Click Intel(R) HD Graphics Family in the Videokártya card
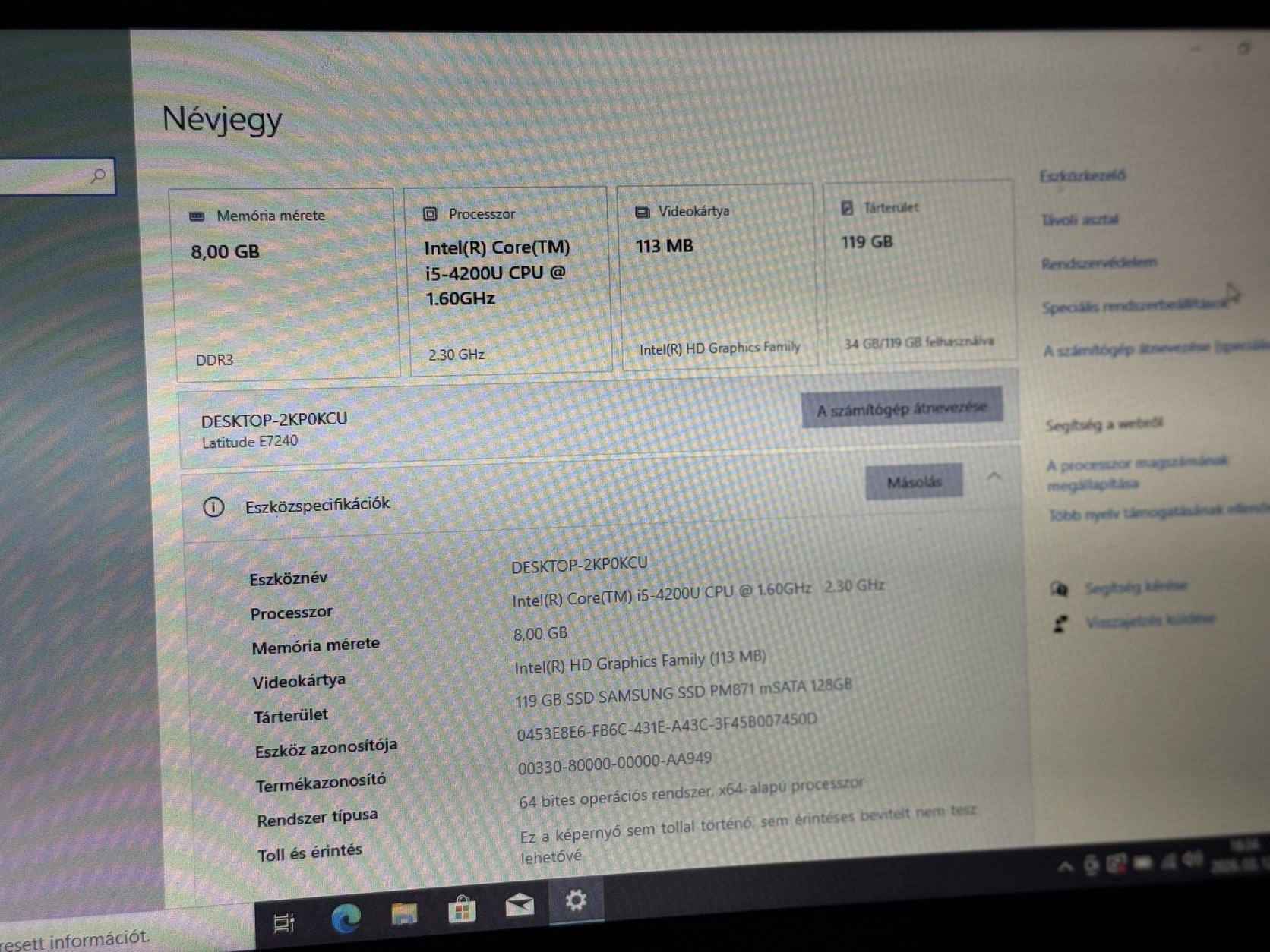 pyautogui.click(x=720, y=348)
